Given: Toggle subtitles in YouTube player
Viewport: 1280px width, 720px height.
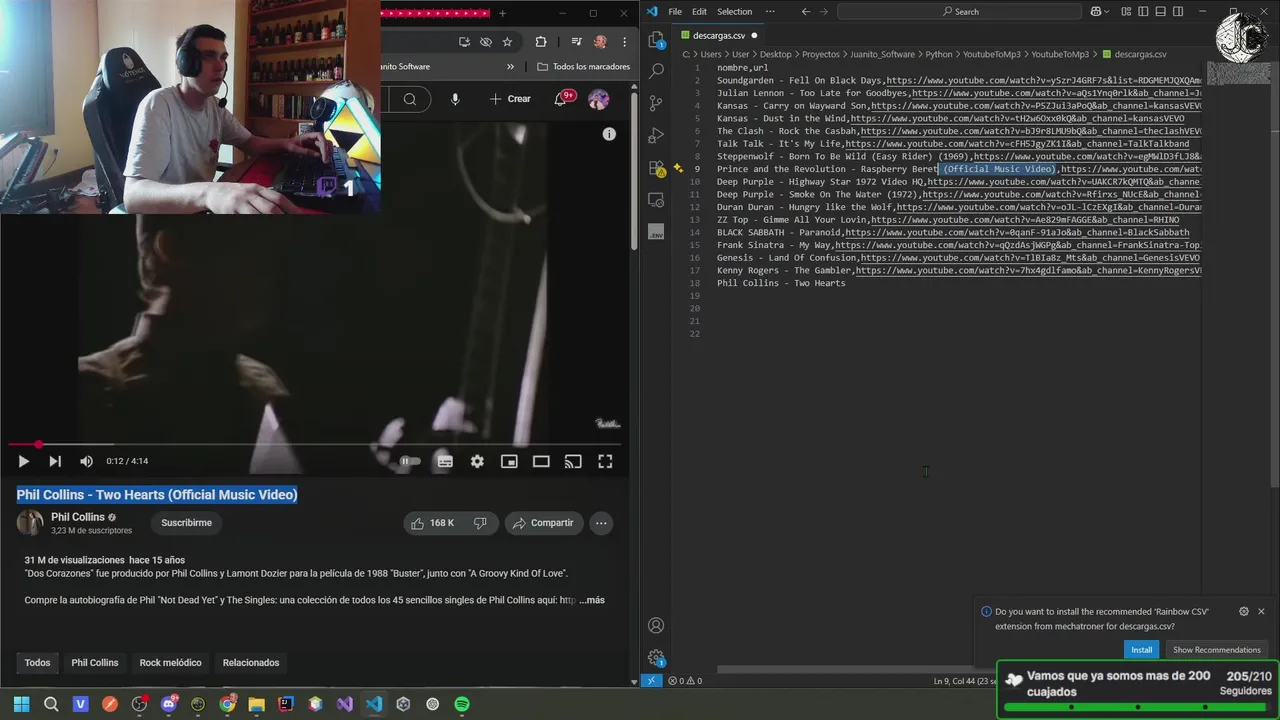Looking at the screenshot, I should pyautogui.click(x=445, y=461).
